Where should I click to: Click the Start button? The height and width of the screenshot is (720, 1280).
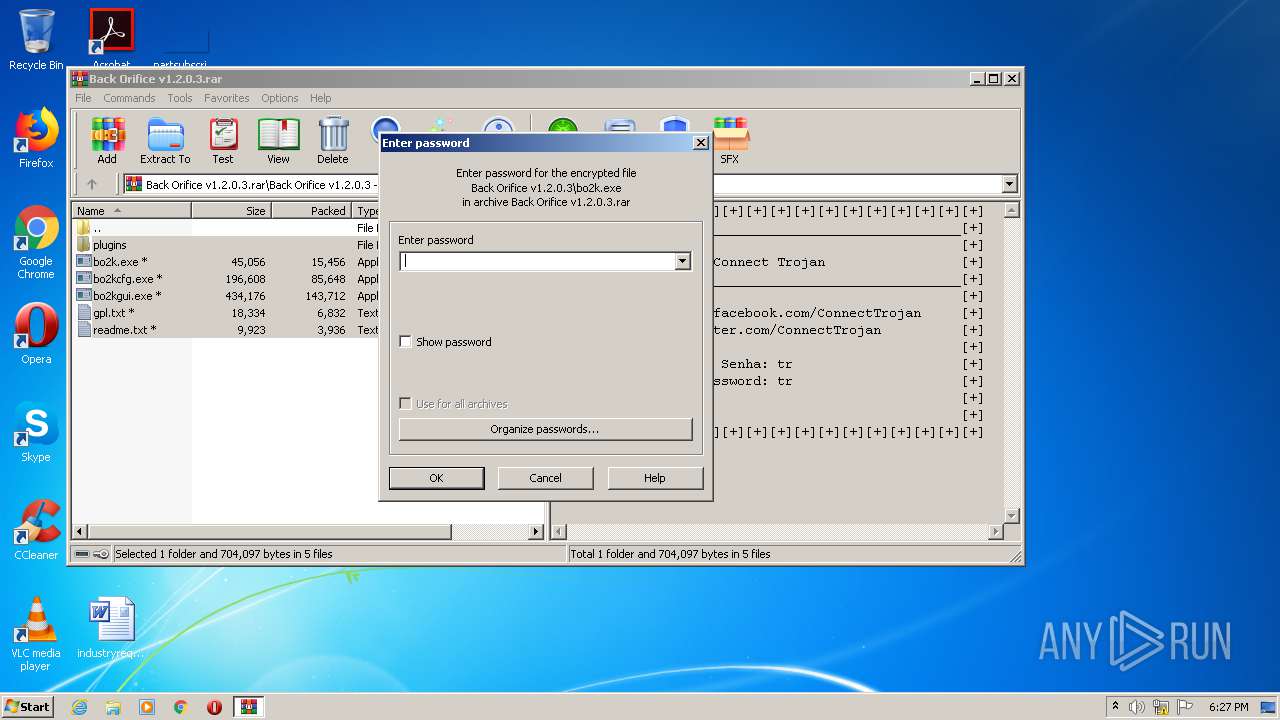coord(28,707)
